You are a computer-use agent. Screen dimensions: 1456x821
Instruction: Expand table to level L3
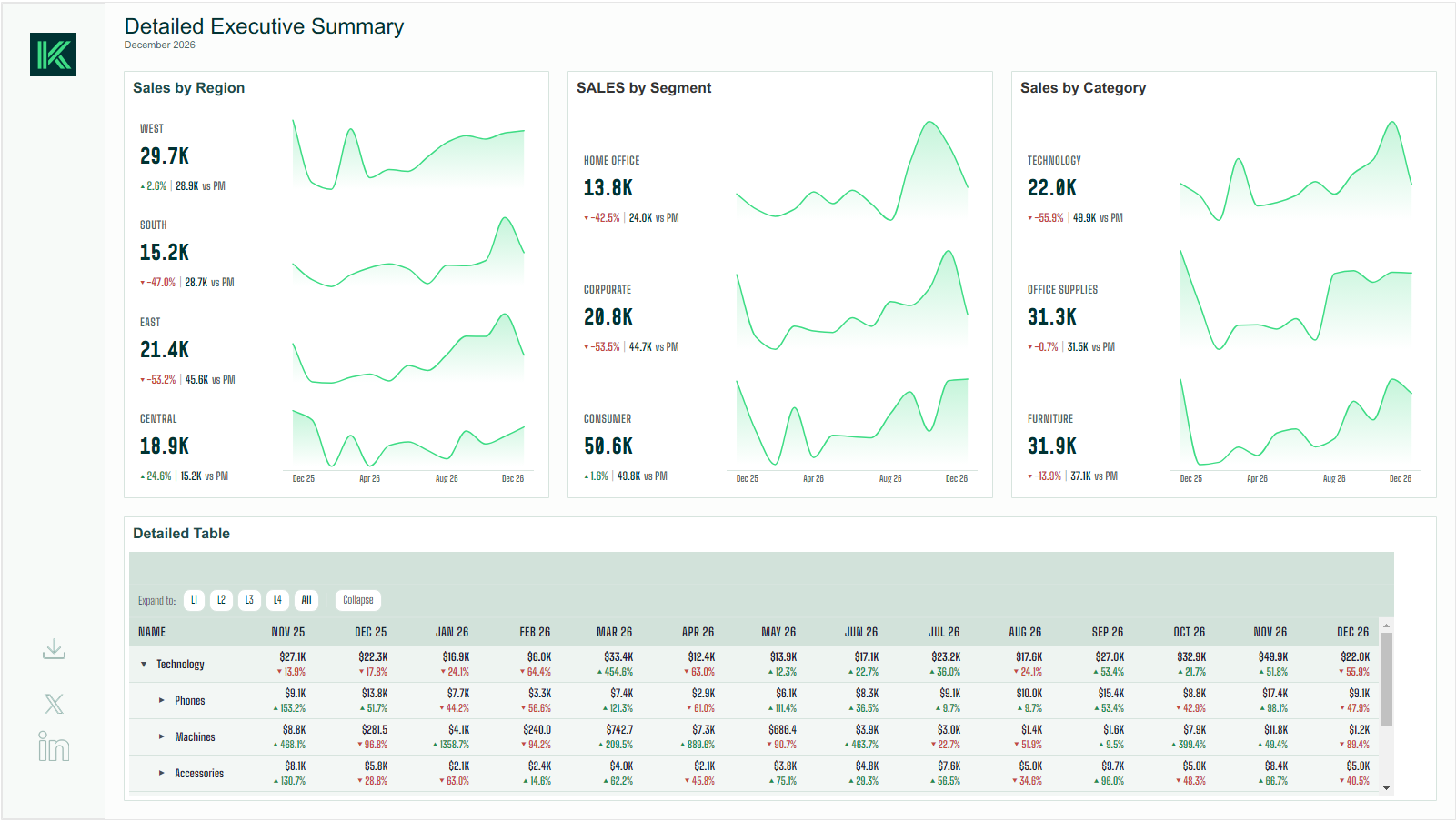(249, 600)
